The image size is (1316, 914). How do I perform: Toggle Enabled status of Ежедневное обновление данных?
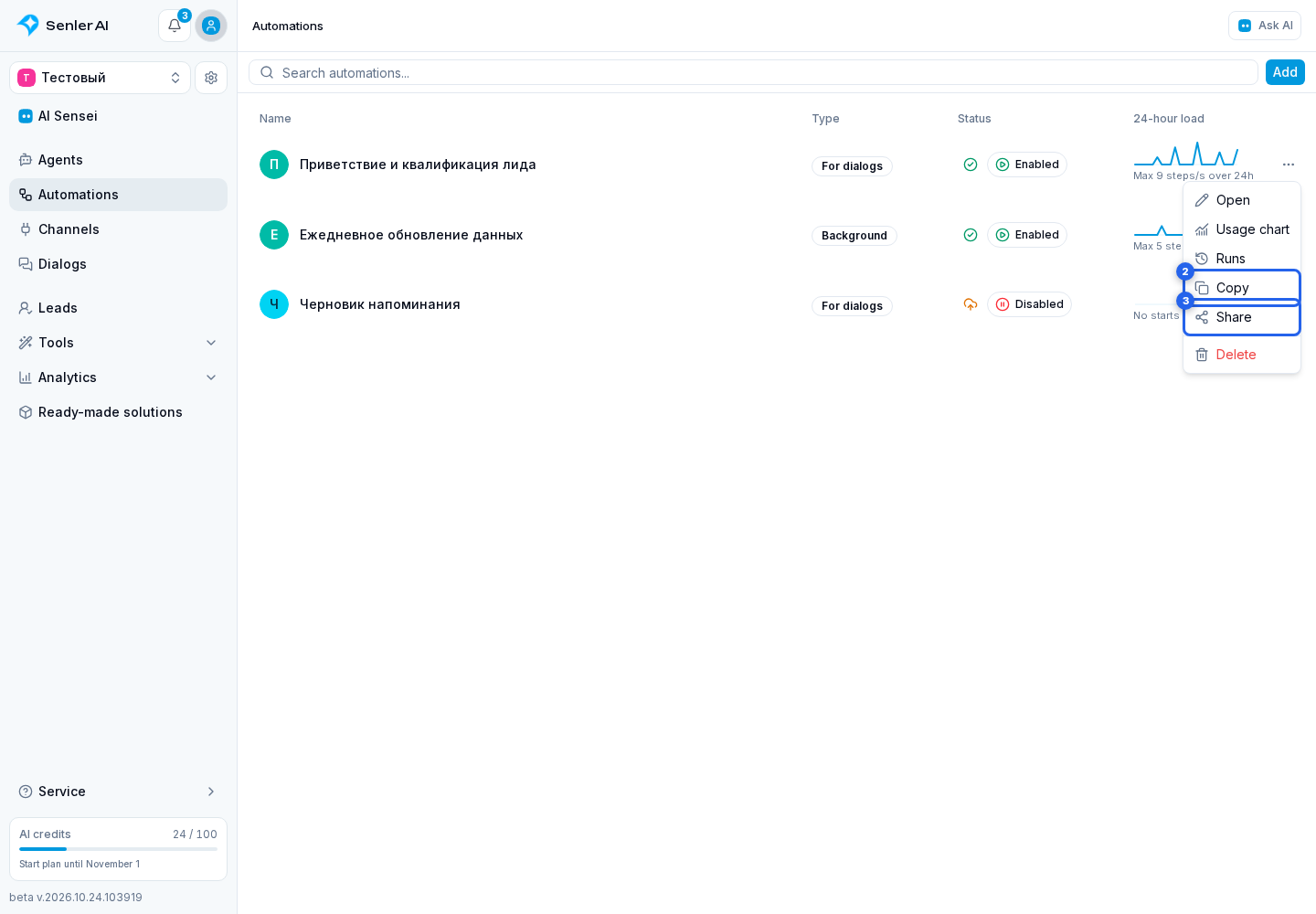[x=1027, y=235]
